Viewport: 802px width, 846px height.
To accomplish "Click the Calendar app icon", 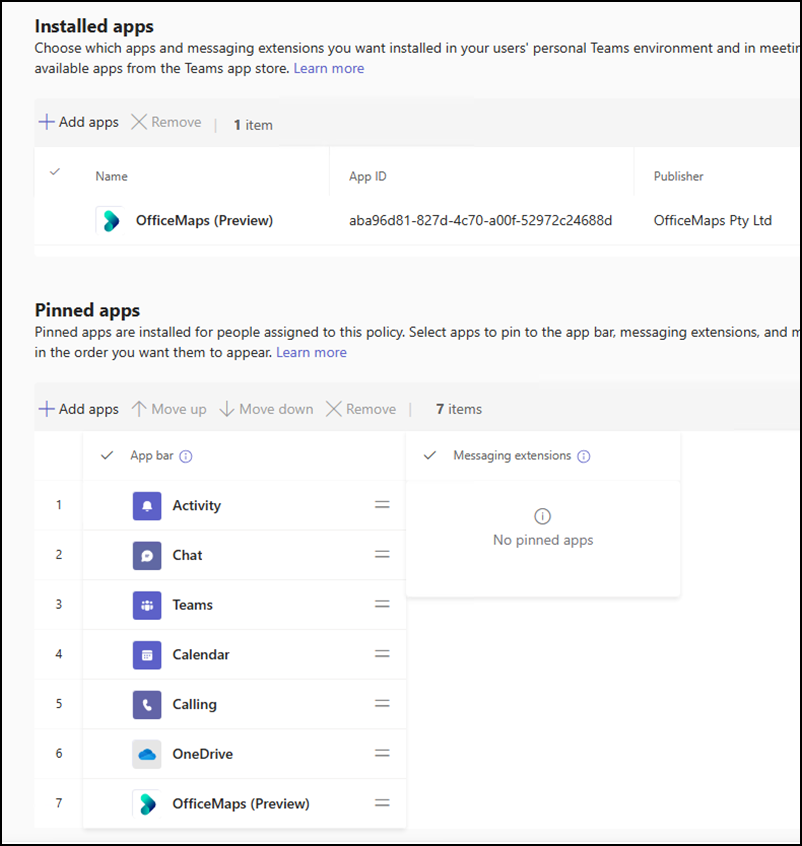I will click(x=147, y=654).
